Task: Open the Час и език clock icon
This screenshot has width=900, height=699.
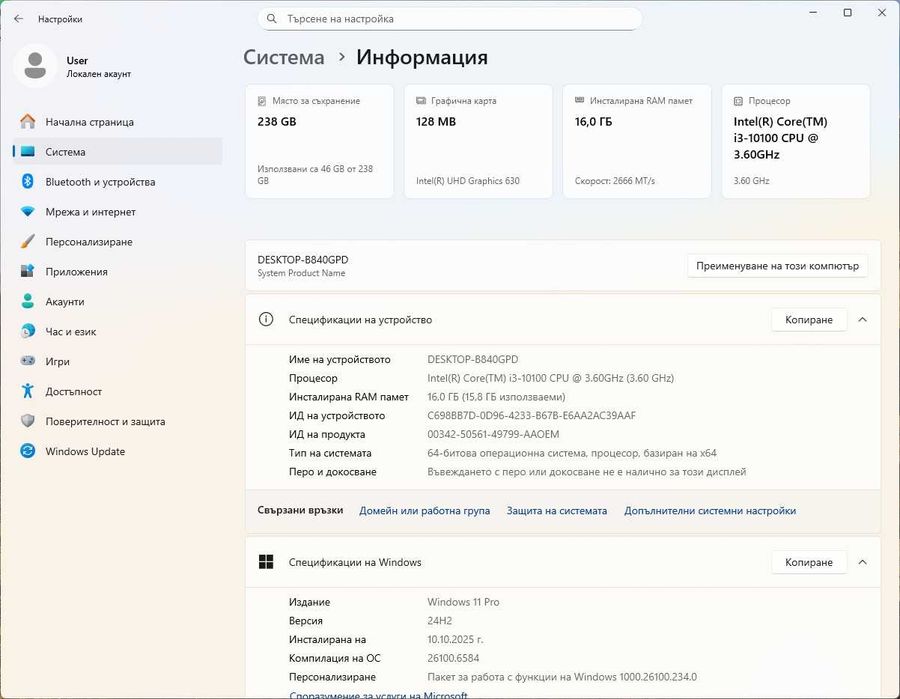Action: (x=28, y=331)
